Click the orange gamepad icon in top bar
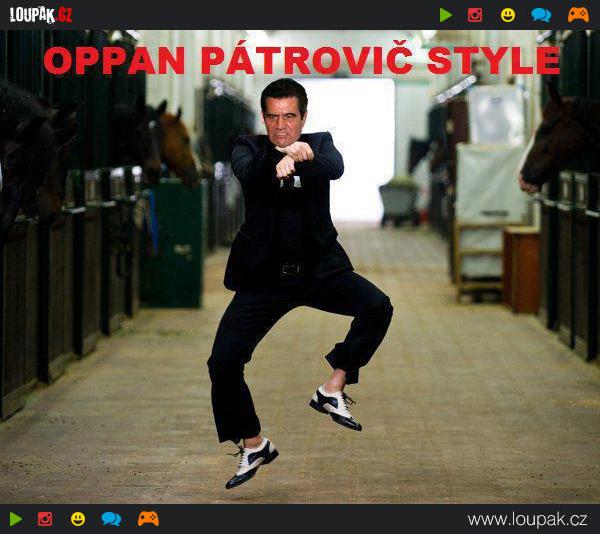The image size is (600, 534). click(578, 15)
